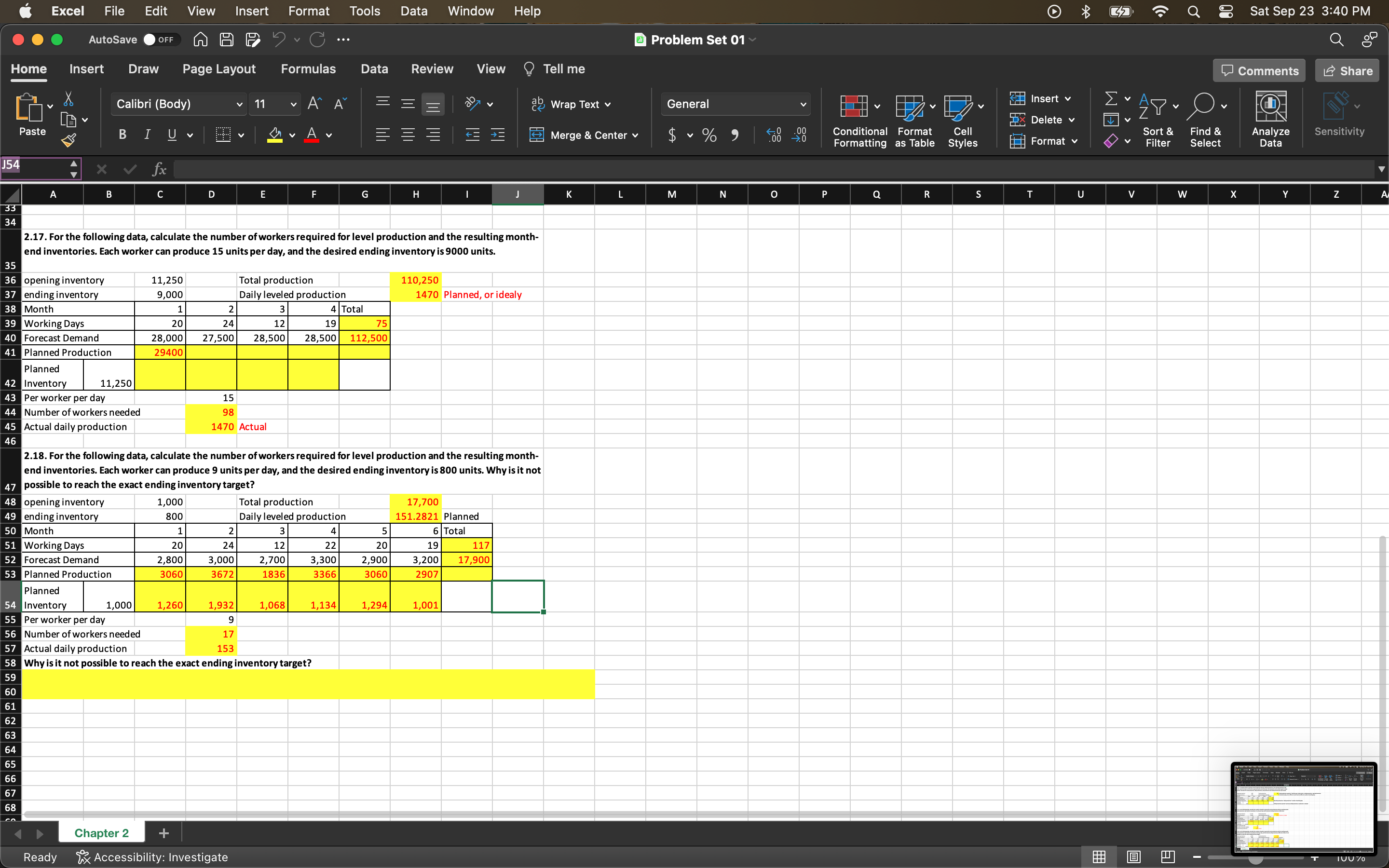Toggle underline formatting
The height and width of the screenshot is (868, 1389).
[172, 135]
